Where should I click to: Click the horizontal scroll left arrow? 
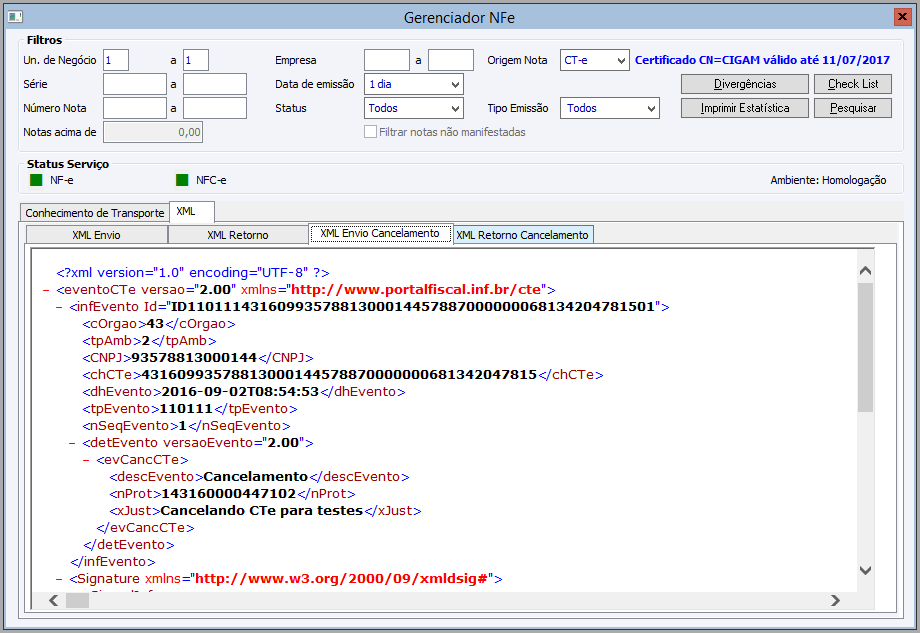(x=55, y=600)
